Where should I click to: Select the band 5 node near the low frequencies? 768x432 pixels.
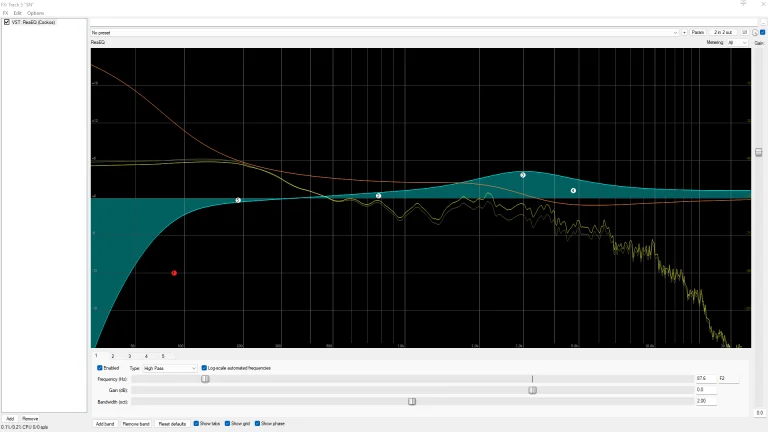click(x=238, y=200)
